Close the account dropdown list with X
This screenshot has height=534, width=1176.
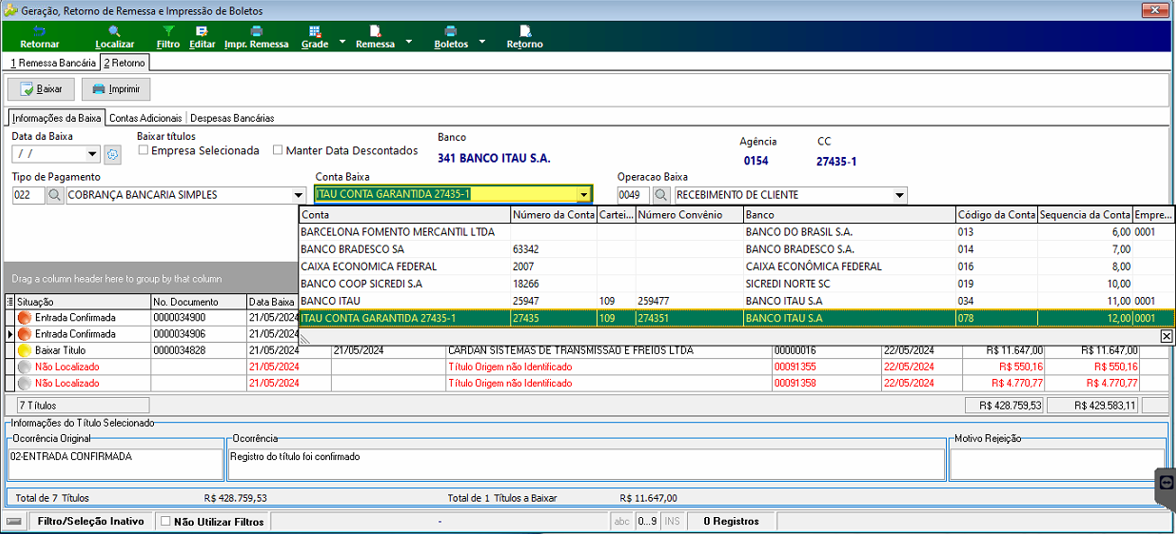coord(1166,336)
